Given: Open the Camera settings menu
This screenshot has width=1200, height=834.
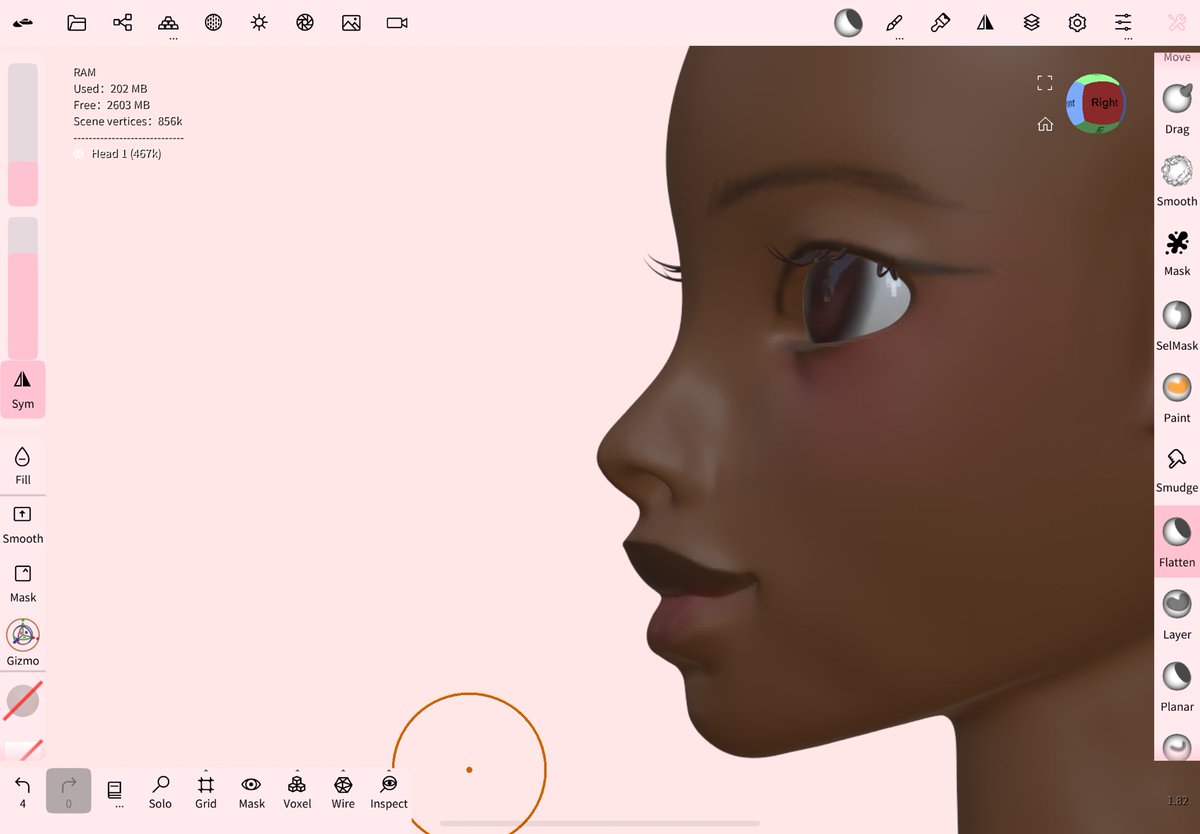Looking at the screenshot, I should tap(397, 22).
